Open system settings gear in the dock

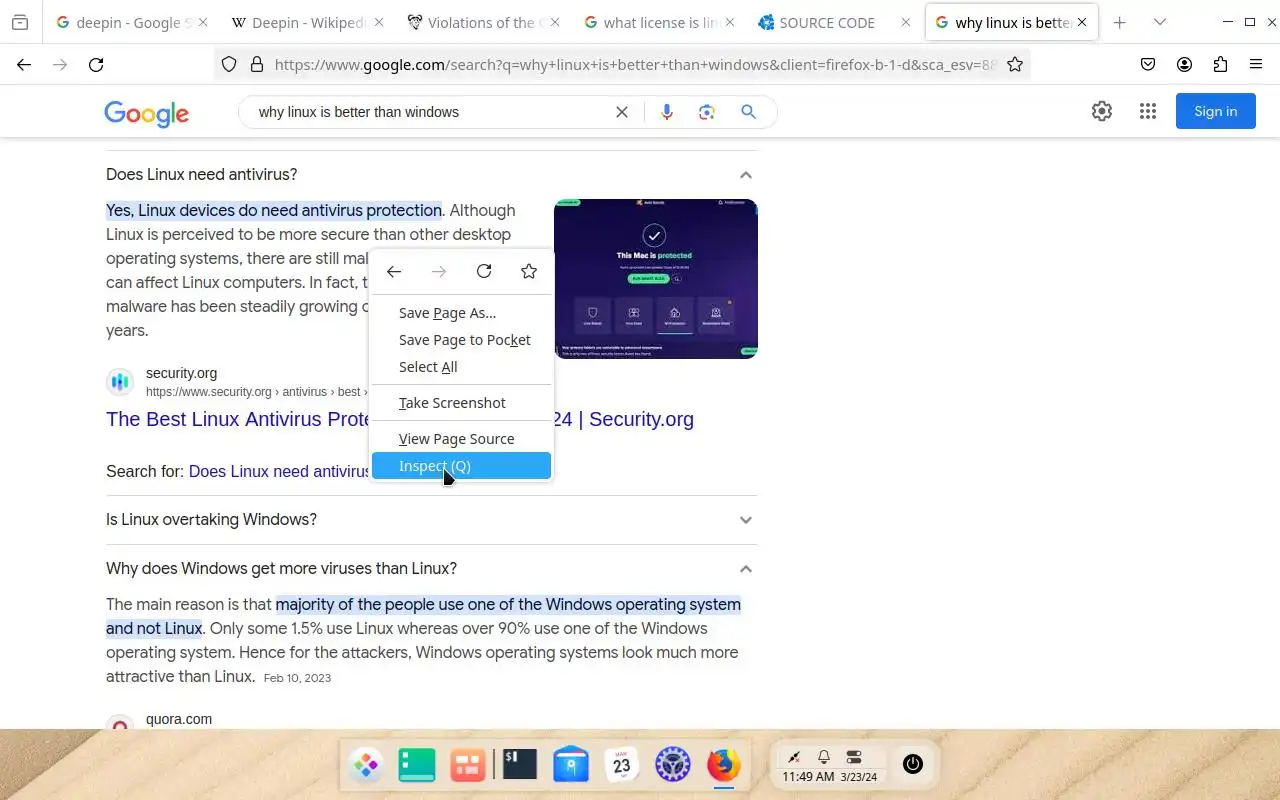(x=673, y=765)
